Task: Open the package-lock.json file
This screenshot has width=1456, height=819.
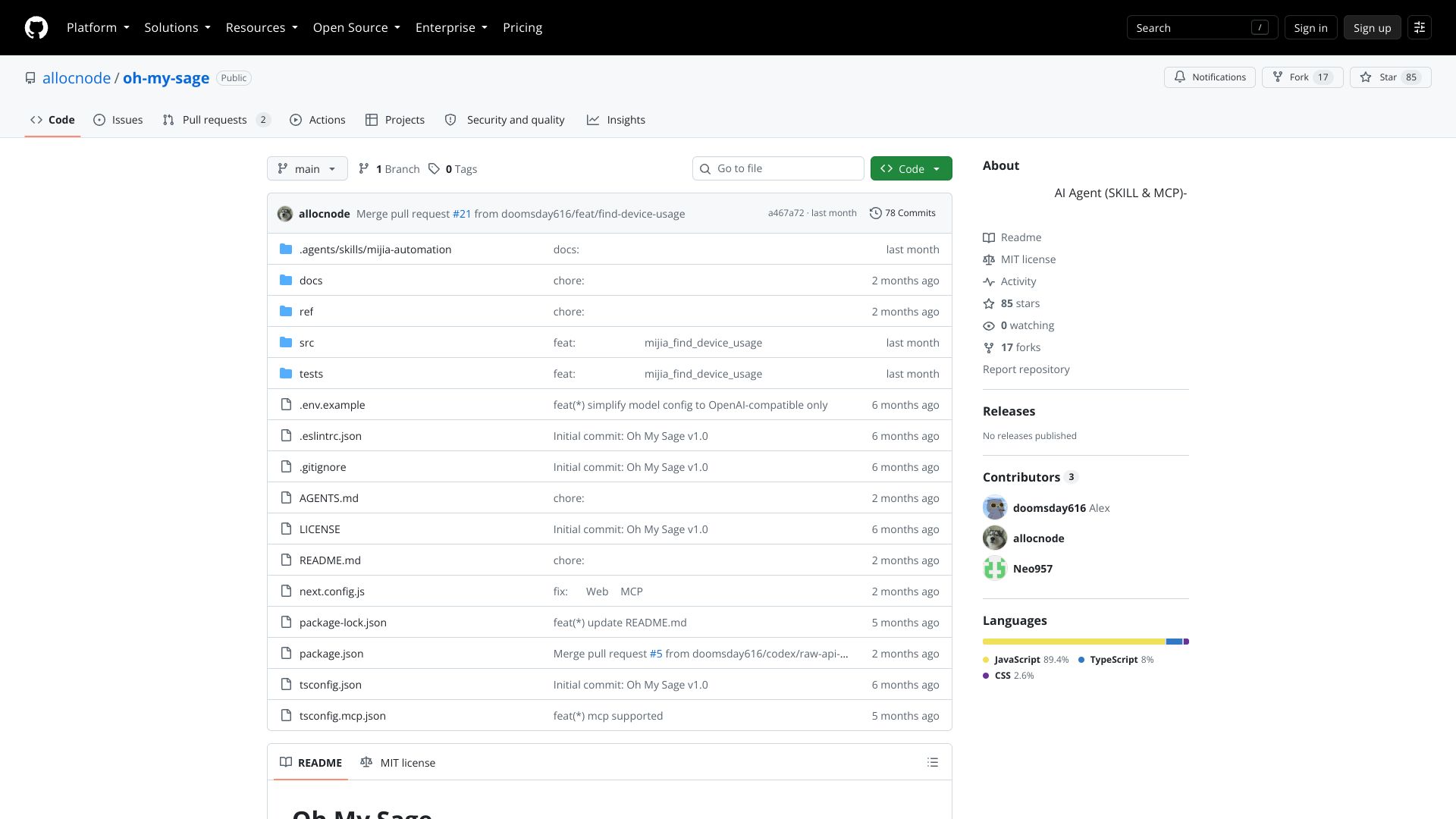Action: pyautogui.click(x=343, y=623)
